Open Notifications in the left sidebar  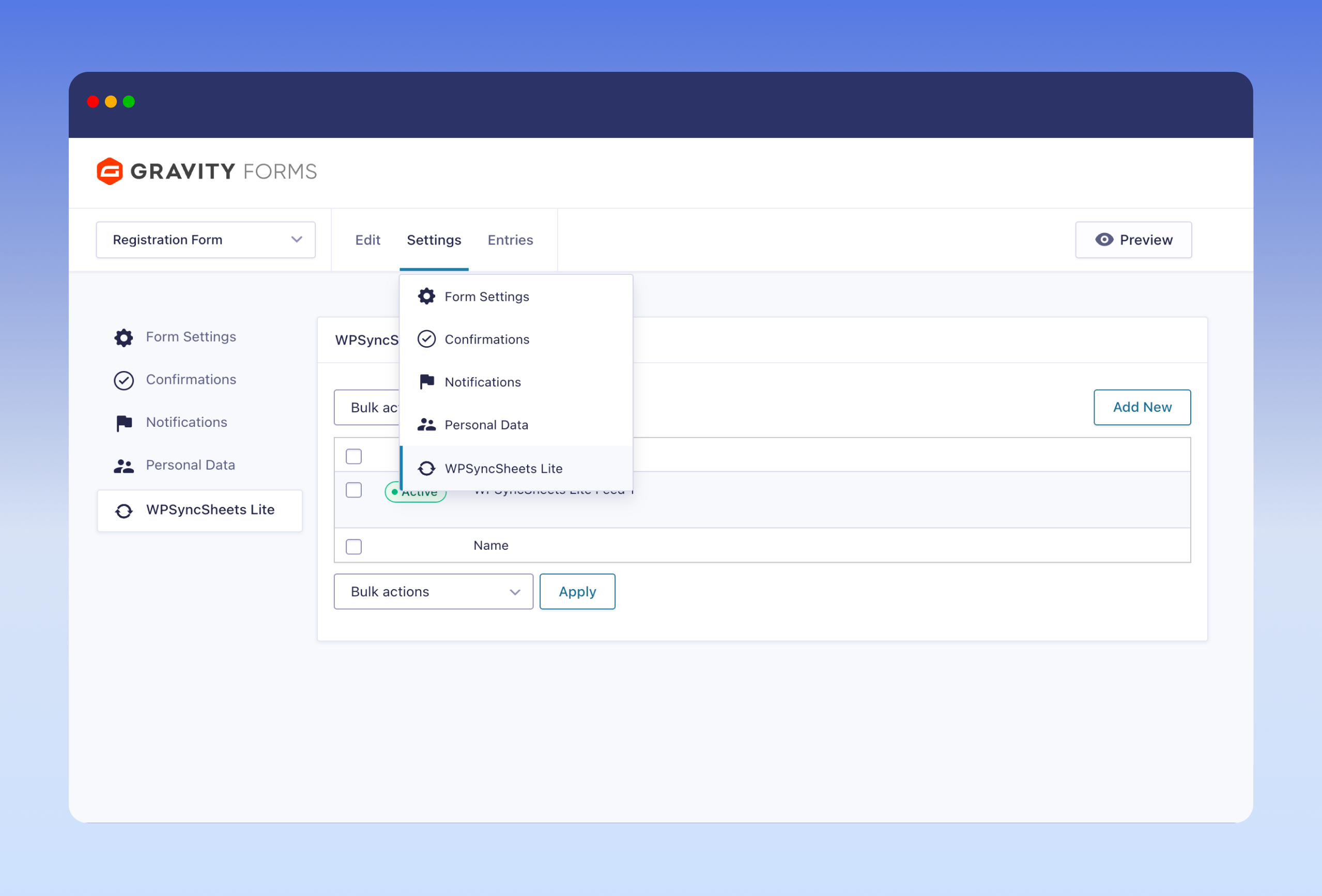point(199,422)
